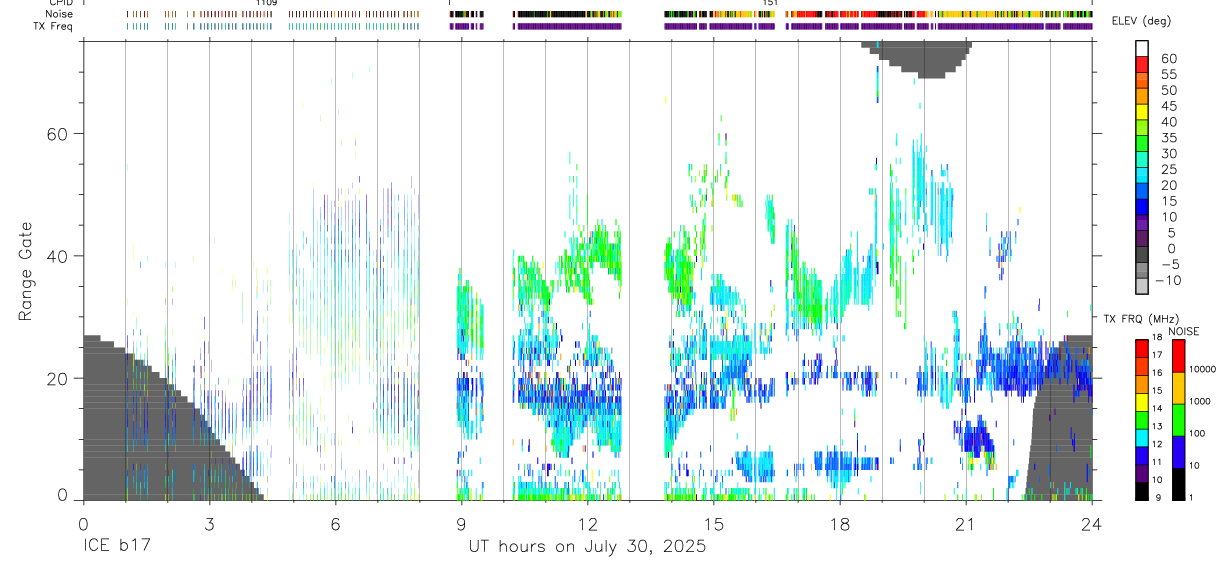This screenshot has width=1228, height=567.
Task: Click the black bottom segment of NOISE color bar
Action: 1178,482
